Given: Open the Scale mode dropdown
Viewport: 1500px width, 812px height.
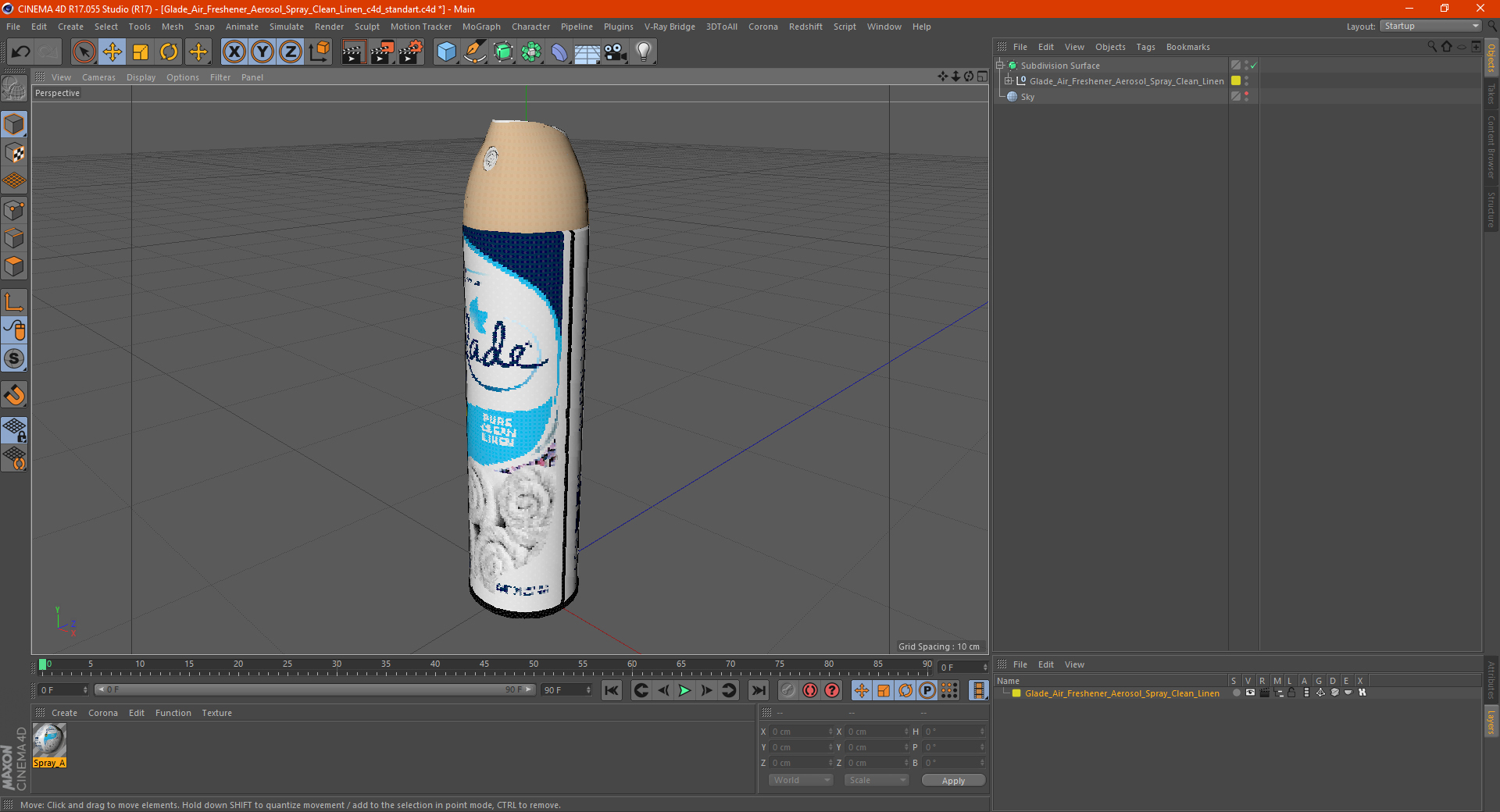Looking at the screenshot, I should [877, 780].
